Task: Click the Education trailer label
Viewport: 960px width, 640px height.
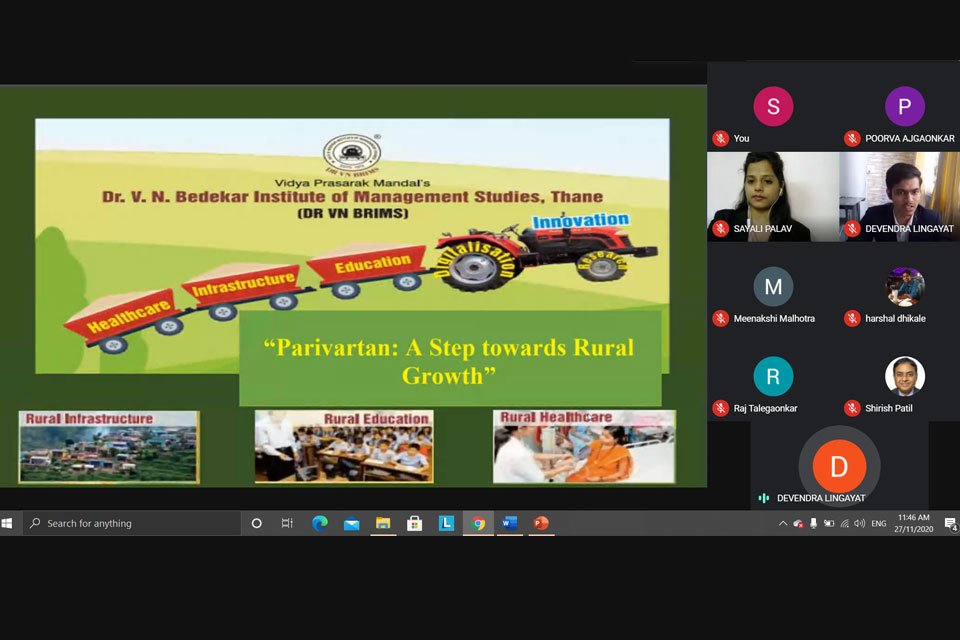Action: coord(372,264)
